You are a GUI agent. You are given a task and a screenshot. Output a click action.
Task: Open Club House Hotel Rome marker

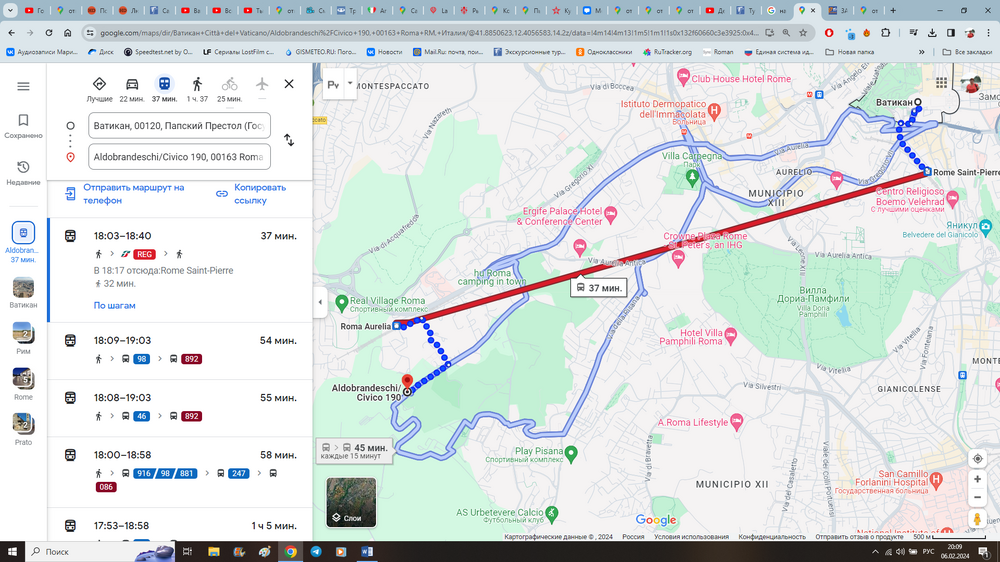click(683, 78)
